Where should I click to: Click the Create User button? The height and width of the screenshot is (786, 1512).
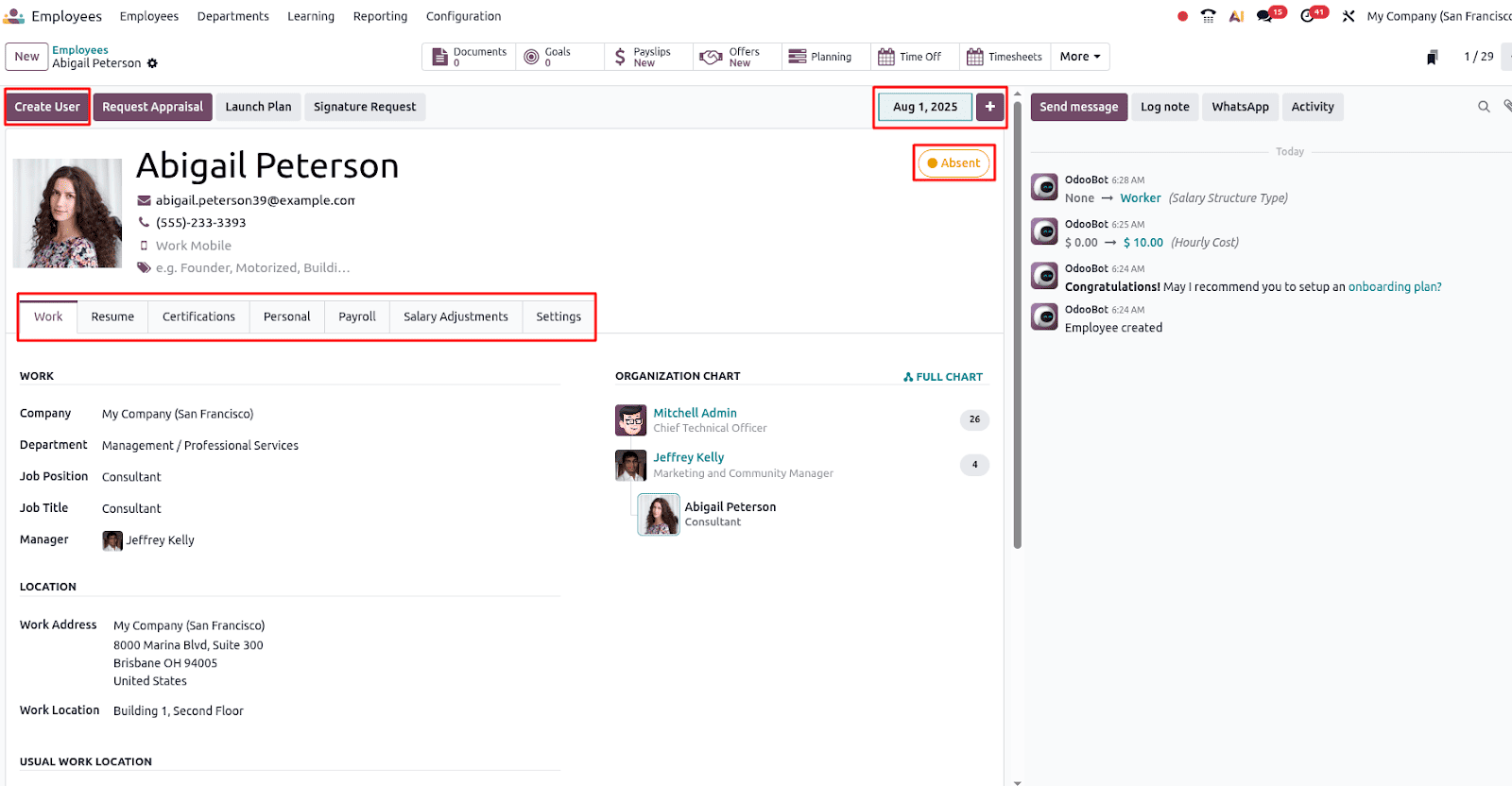pyautogui.click(x=47, y=107)
